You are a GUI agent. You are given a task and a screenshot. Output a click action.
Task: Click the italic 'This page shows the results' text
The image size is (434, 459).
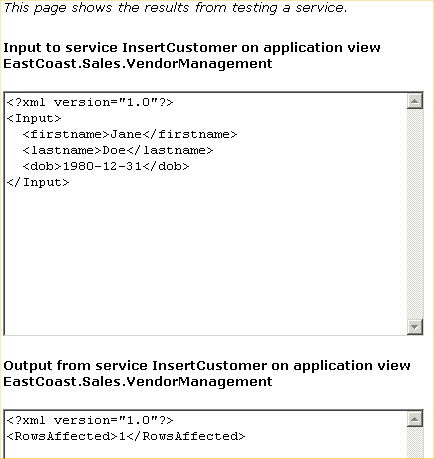(175, 8)
